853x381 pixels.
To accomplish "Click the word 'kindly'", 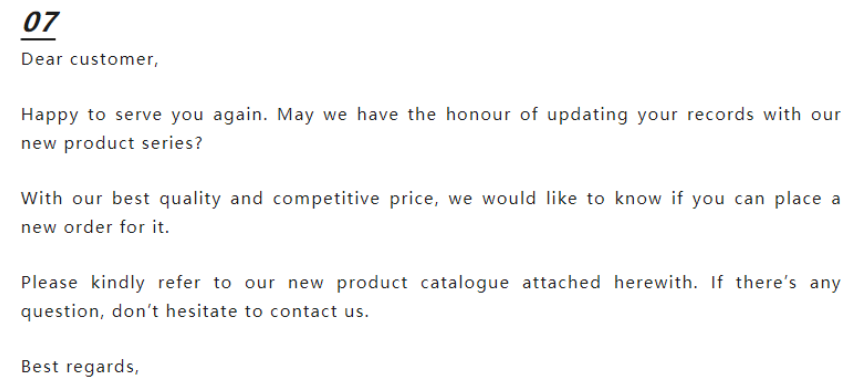I will 118,284.
